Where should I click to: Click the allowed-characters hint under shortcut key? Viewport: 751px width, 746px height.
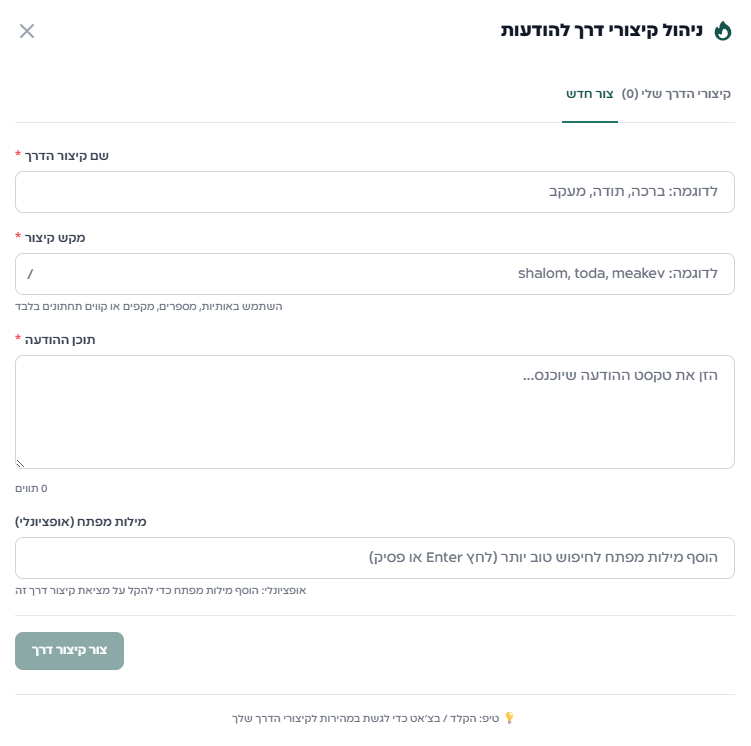point(149,306)
